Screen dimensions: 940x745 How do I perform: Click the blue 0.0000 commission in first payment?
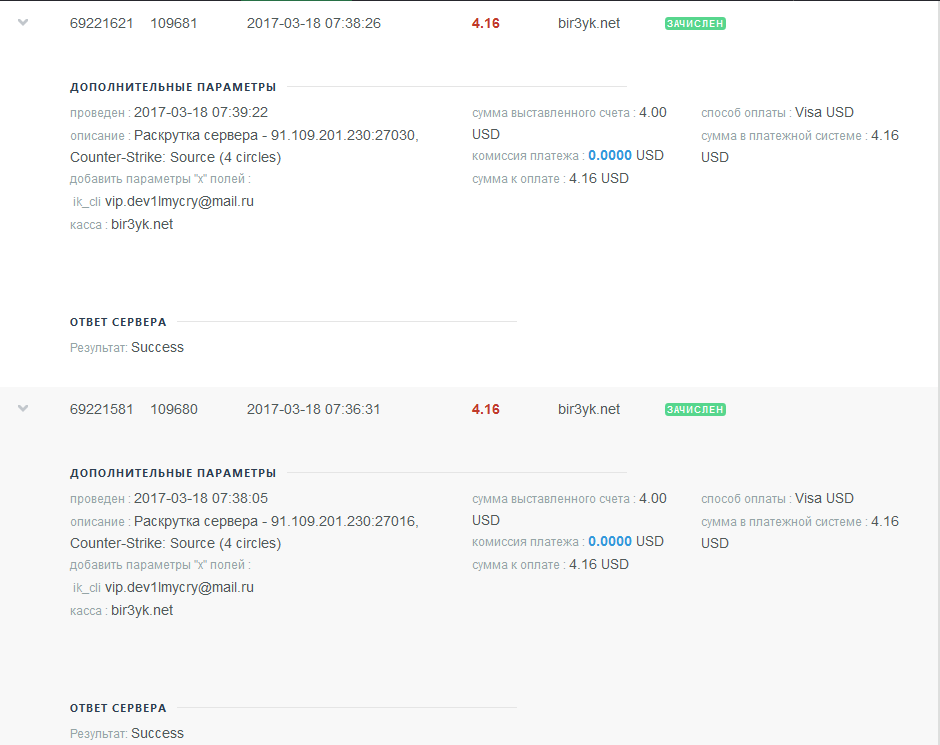click(610, 156)
